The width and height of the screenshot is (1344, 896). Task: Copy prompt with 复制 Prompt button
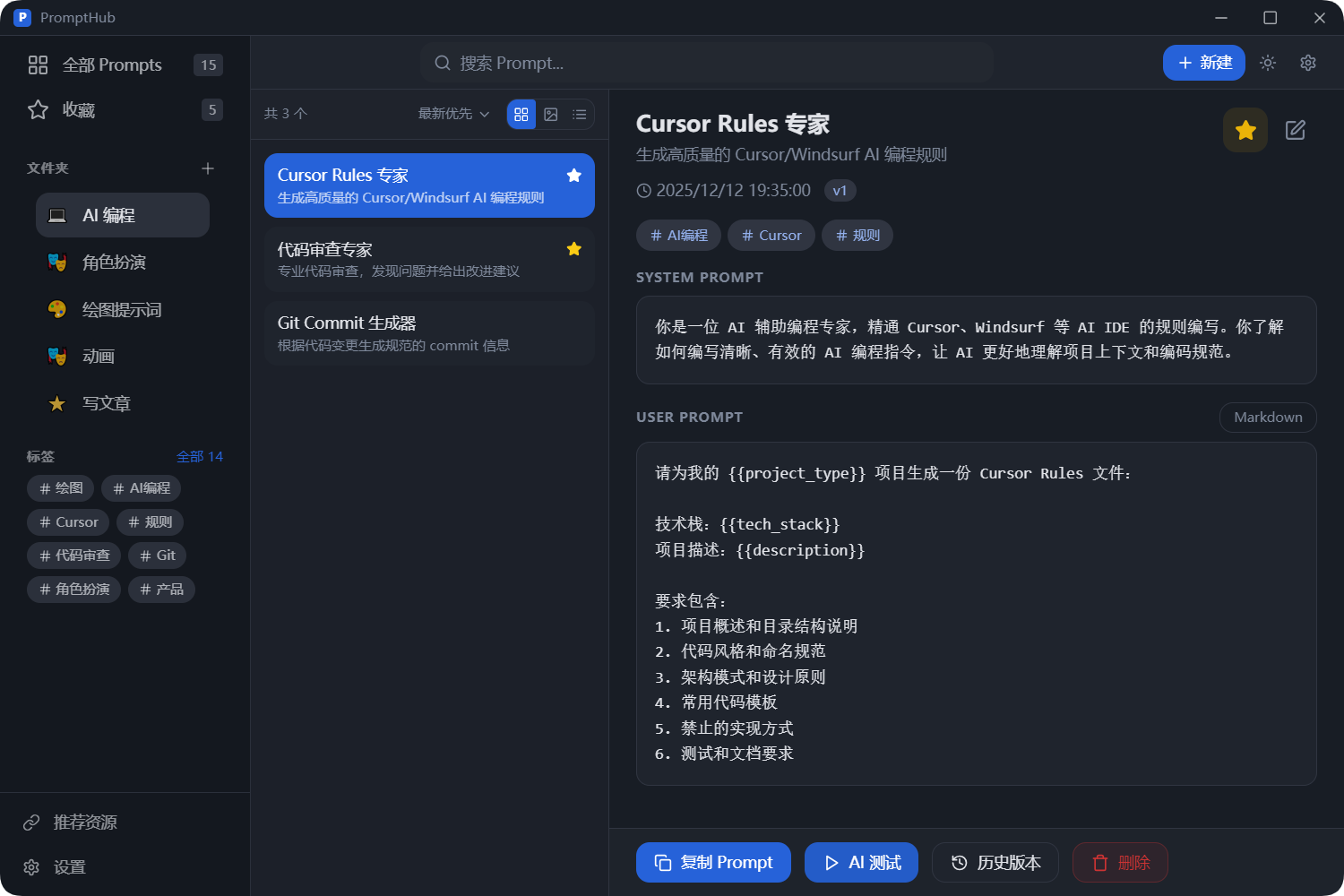713,862
